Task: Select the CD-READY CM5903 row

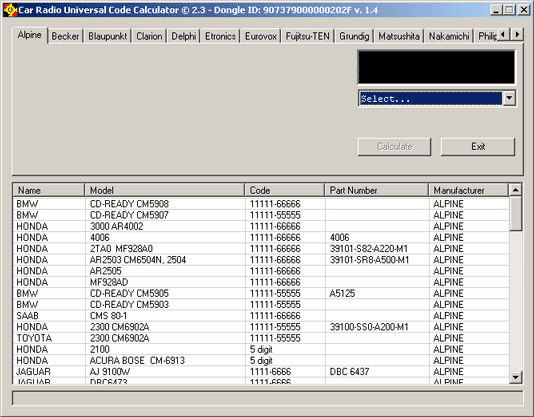Action: pos(261,305)
